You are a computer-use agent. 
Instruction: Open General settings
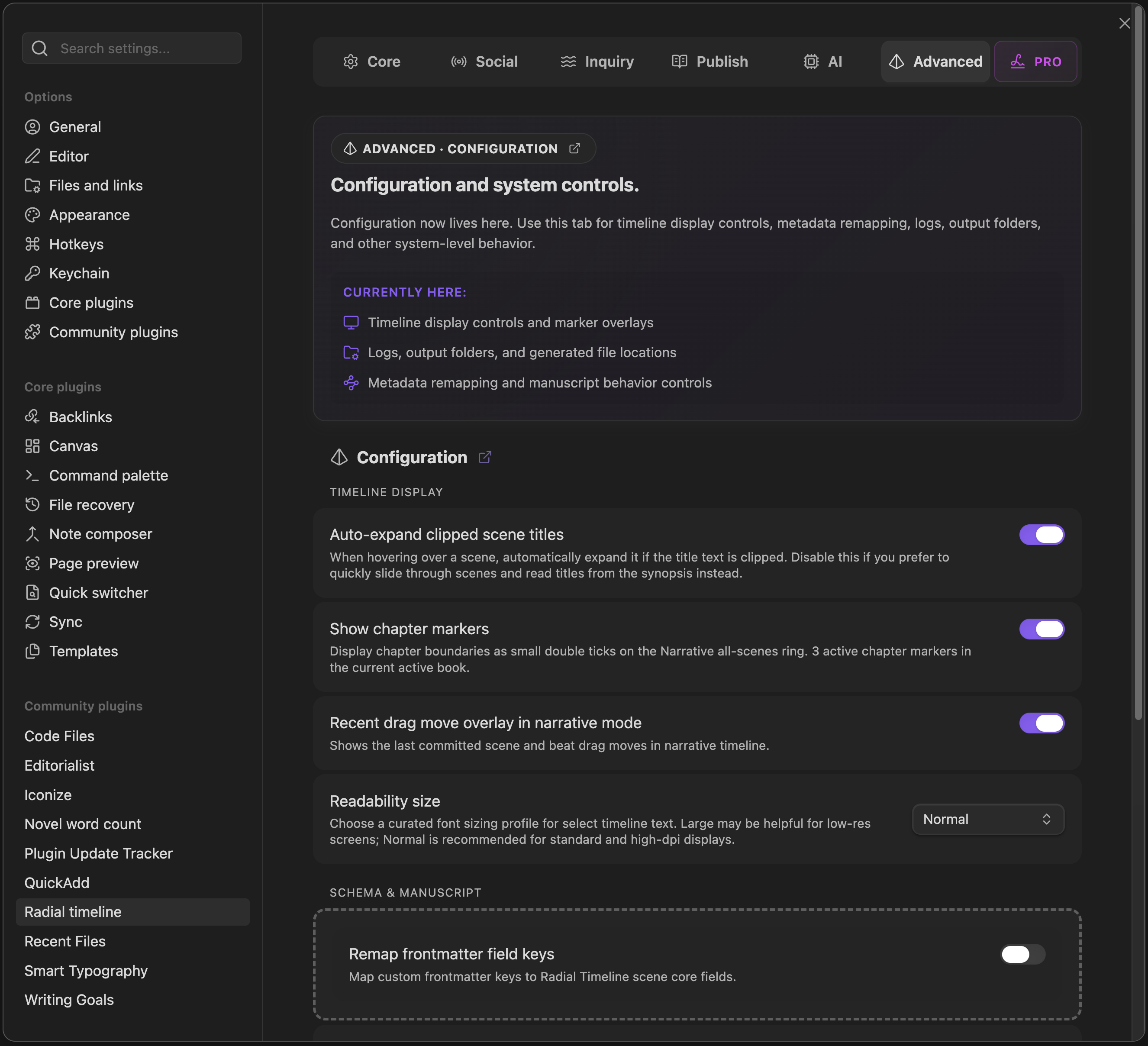(x=133, y=127)
